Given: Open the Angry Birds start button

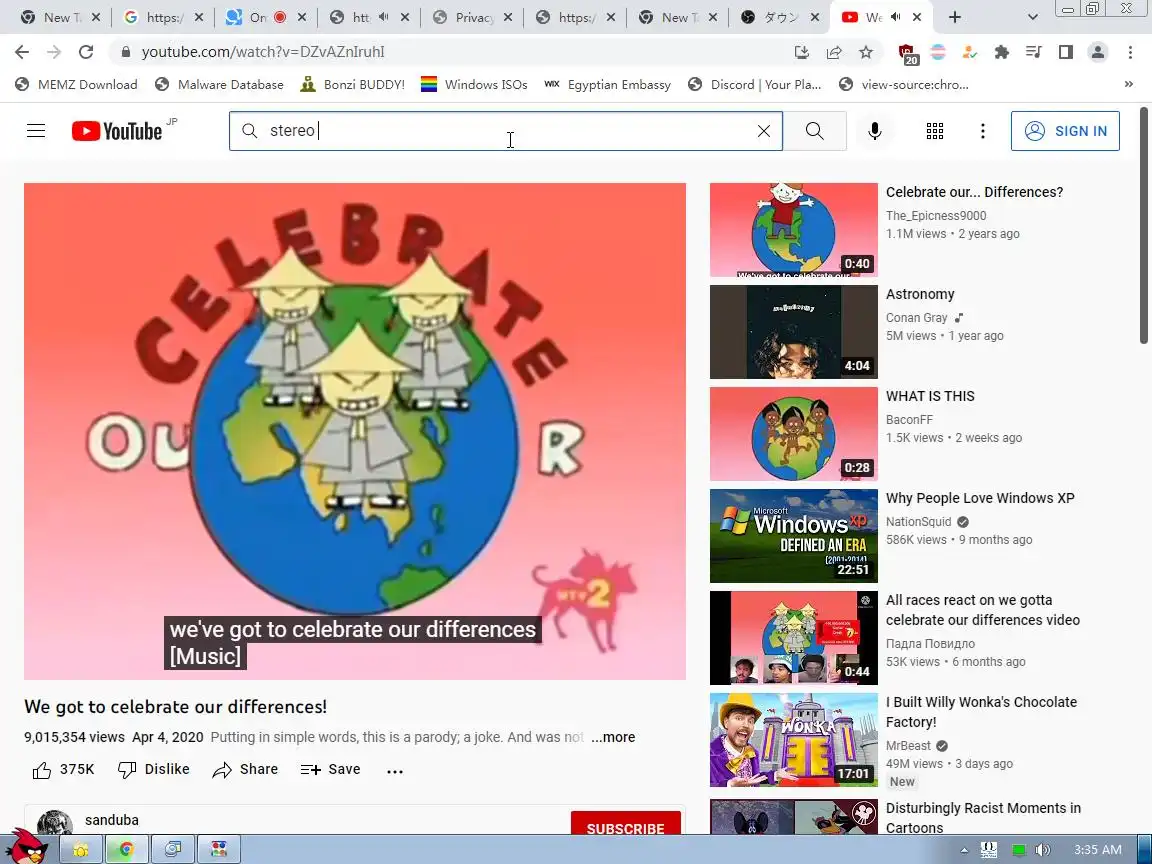Looking at the screenshot, I should [28, 846].
